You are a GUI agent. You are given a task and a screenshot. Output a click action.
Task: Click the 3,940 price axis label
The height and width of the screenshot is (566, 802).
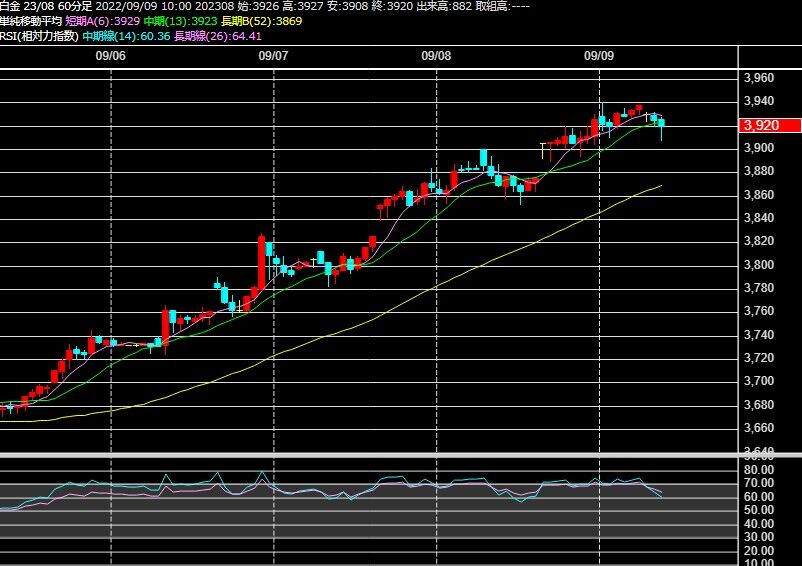click(x=759, y=101)
